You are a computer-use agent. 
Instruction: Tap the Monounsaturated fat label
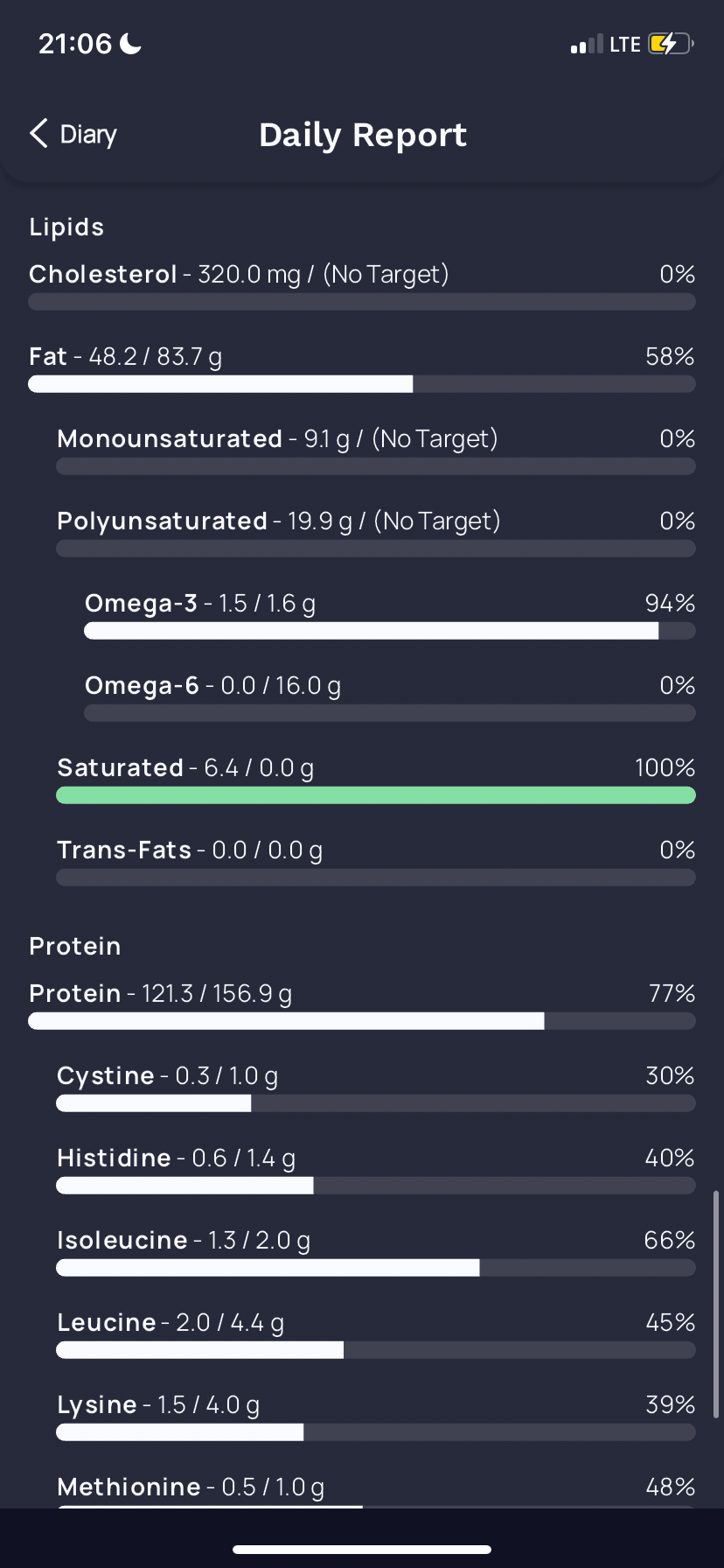point(170,439)
